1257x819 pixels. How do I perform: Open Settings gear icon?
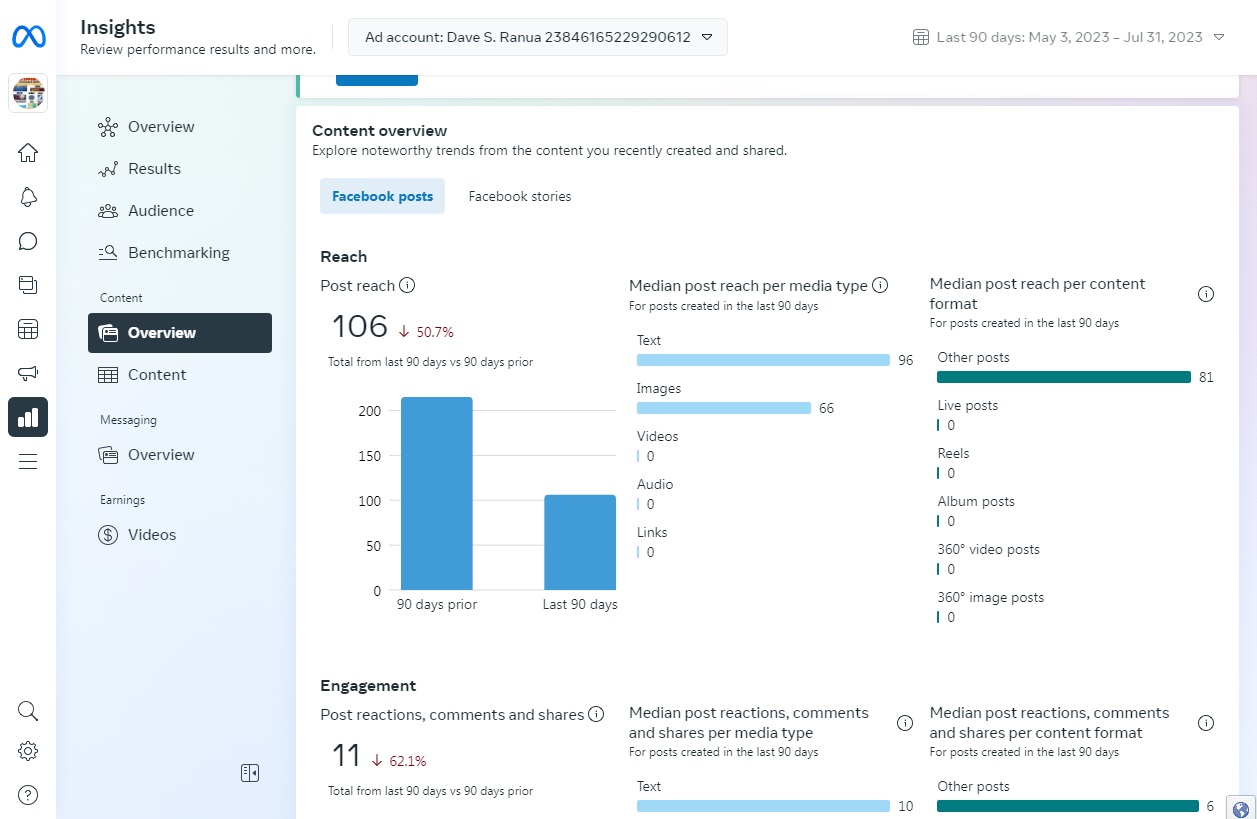(x=28, y=751)
